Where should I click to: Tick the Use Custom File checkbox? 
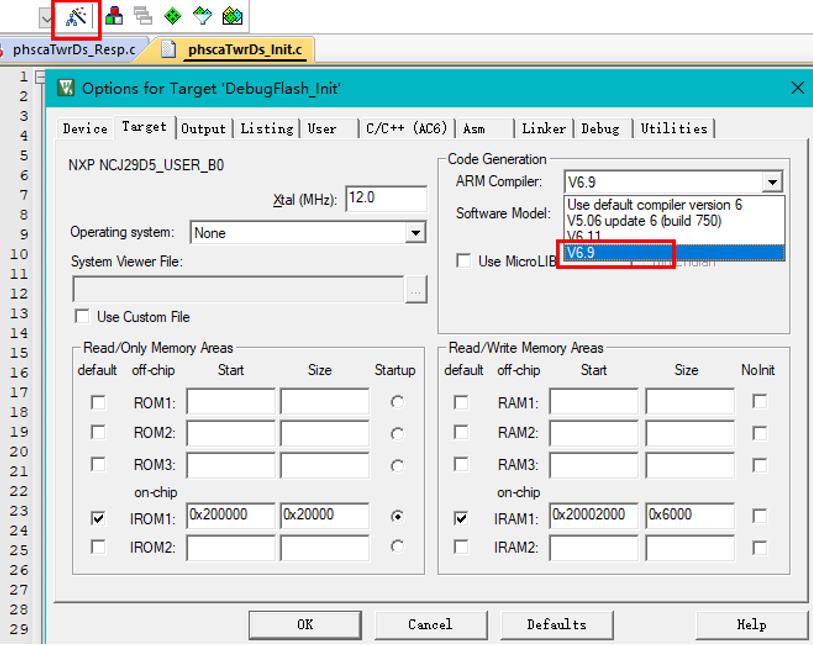coord(83,317)
